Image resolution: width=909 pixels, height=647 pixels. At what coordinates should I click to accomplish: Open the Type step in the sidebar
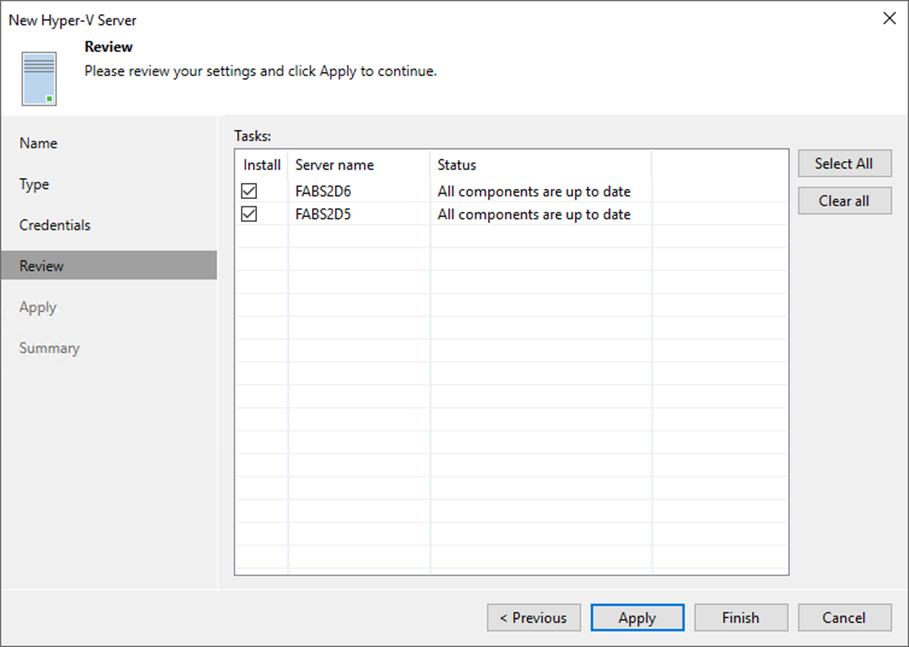click(x=34, y=184)
